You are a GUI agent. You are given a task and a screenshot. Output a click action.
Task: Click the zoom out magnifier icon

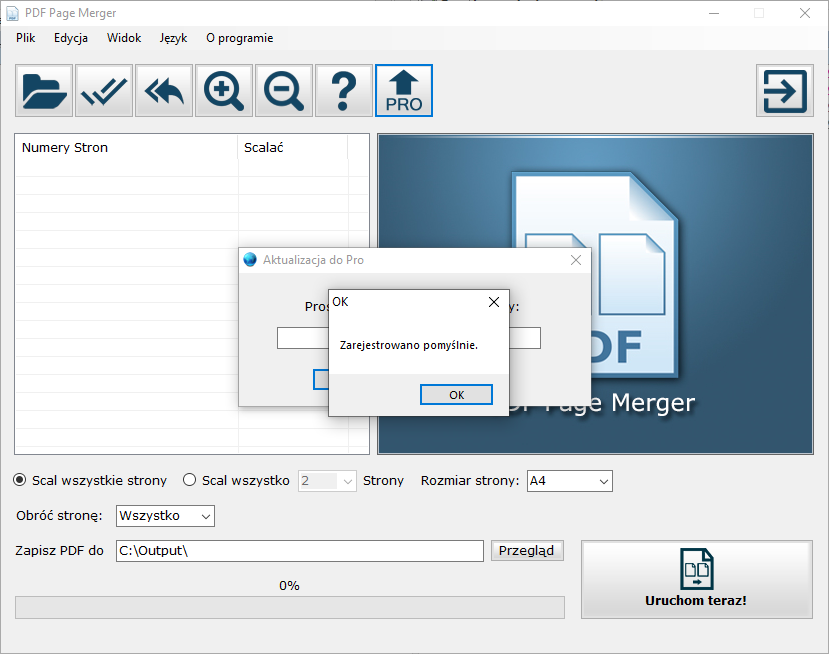point(284,91)
